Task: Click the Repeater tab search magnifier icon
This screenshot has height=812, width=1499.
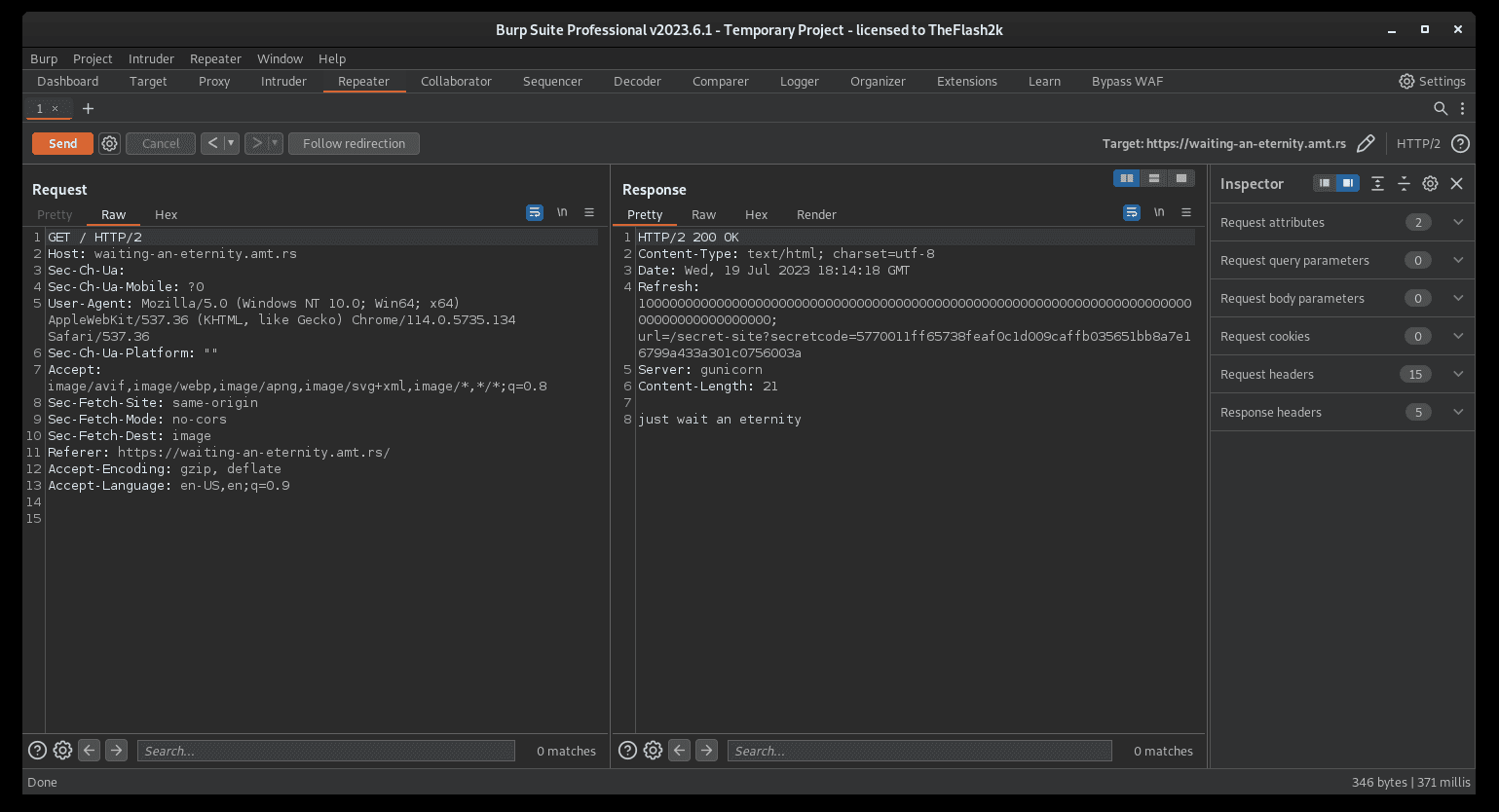Action: pos(1441,108)
